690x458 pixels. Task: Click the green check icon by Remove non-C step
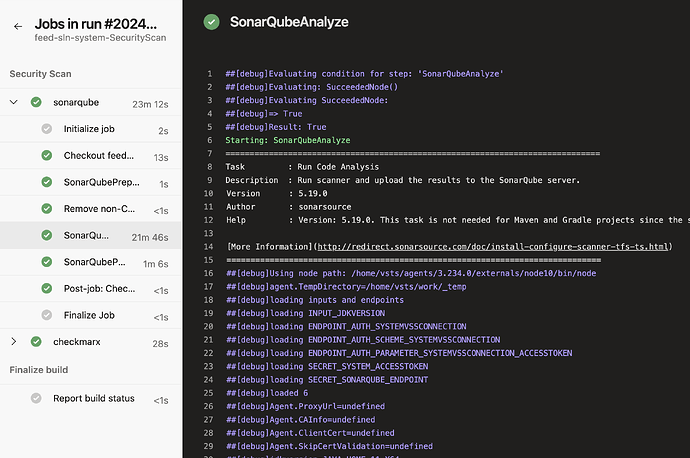coord(46,209)
